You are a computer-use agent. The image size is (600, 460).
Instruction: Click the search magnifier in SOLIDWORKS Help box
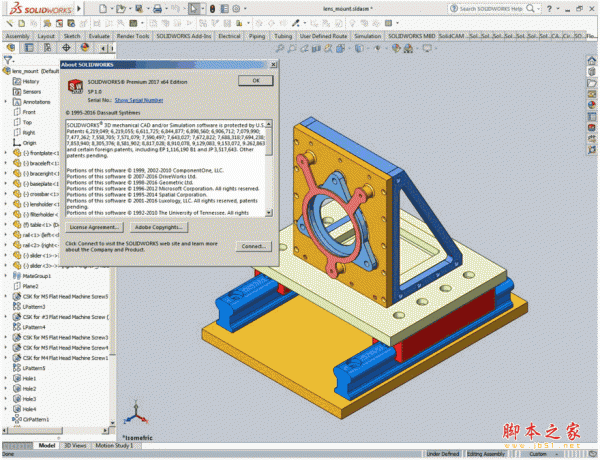click(x=530, y=8)
